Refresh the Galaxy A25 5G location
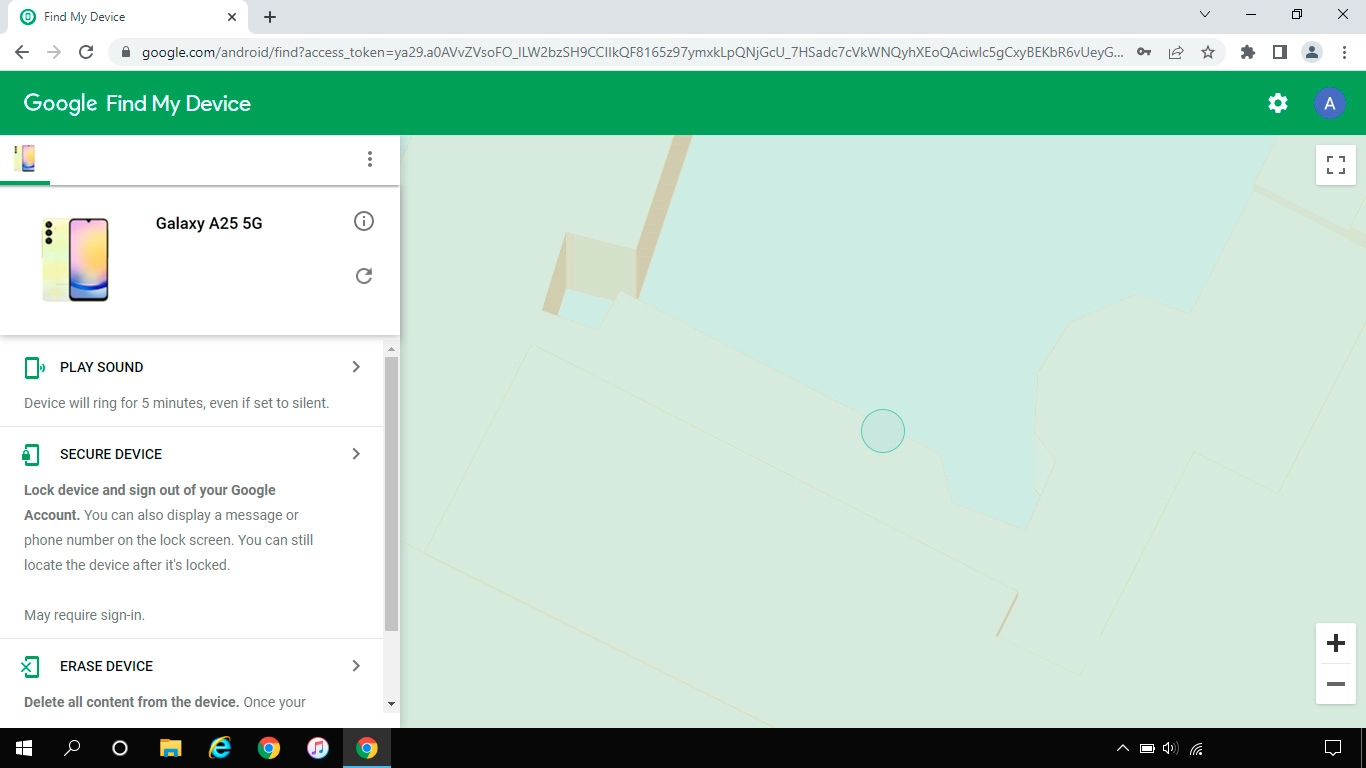The height and width of the screenshot is (768, 1366). click(x=364, y=275)
